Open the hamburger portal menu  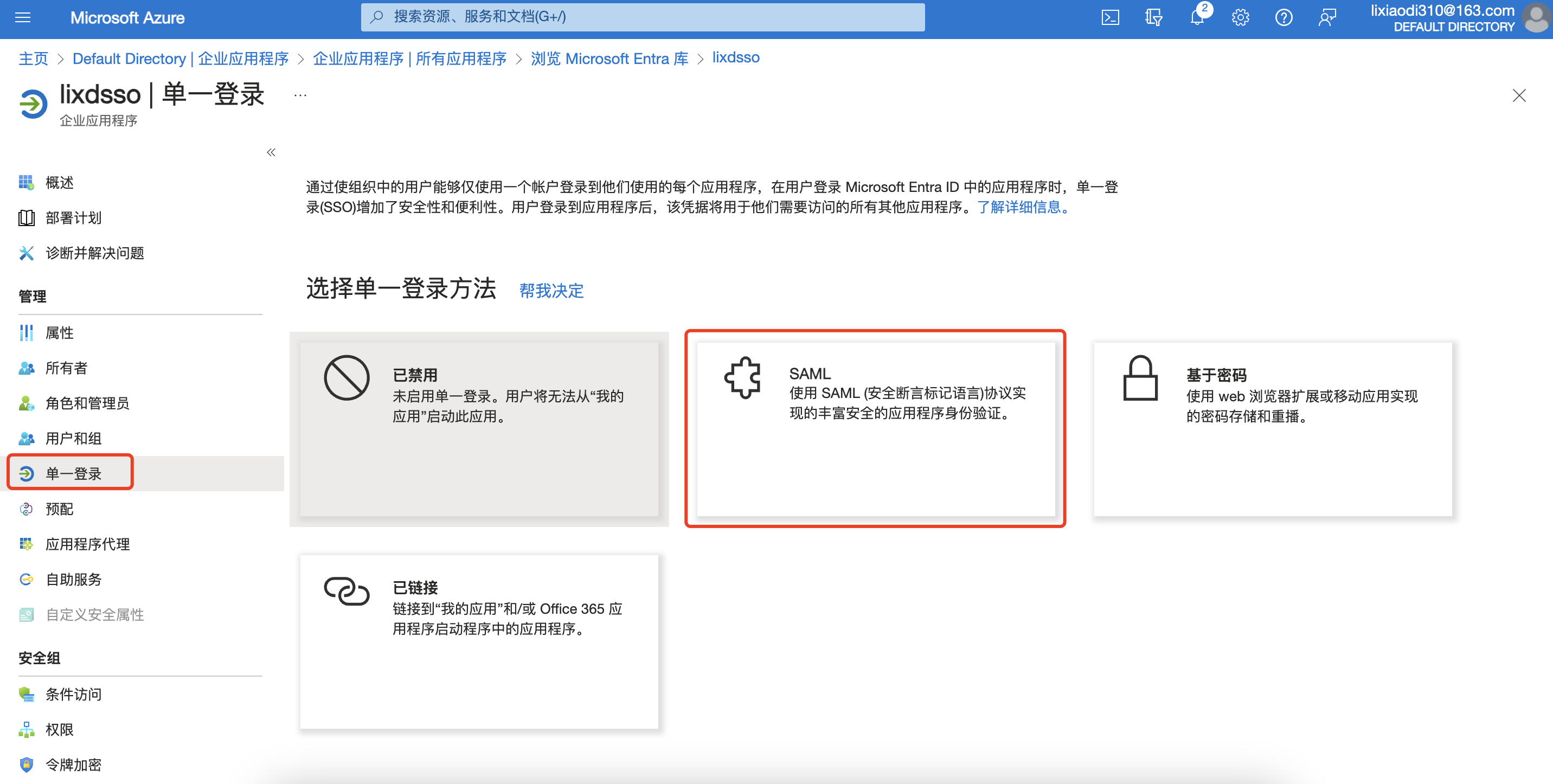pos(23,17)
